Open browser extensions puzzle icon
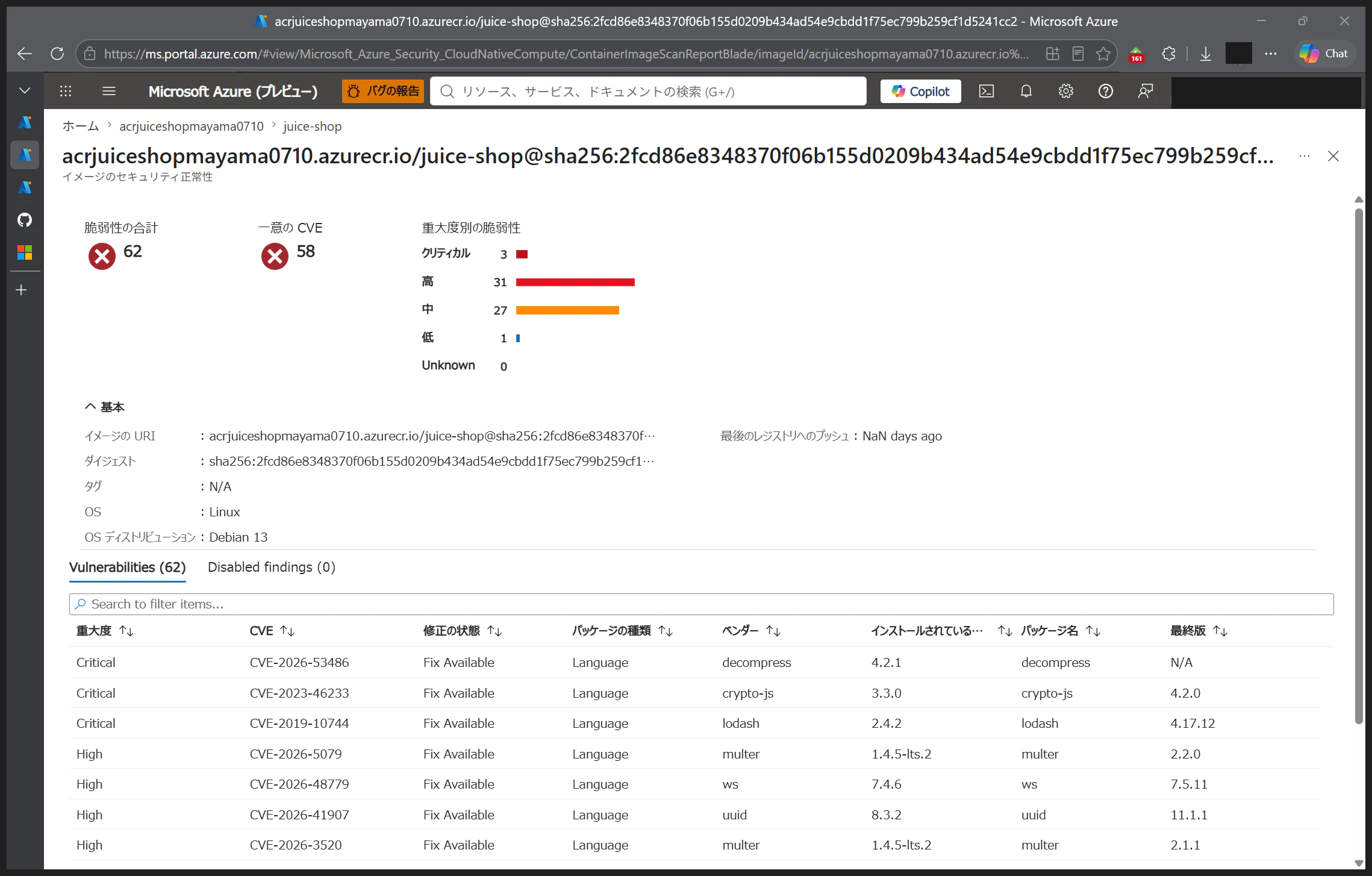 1169,54
